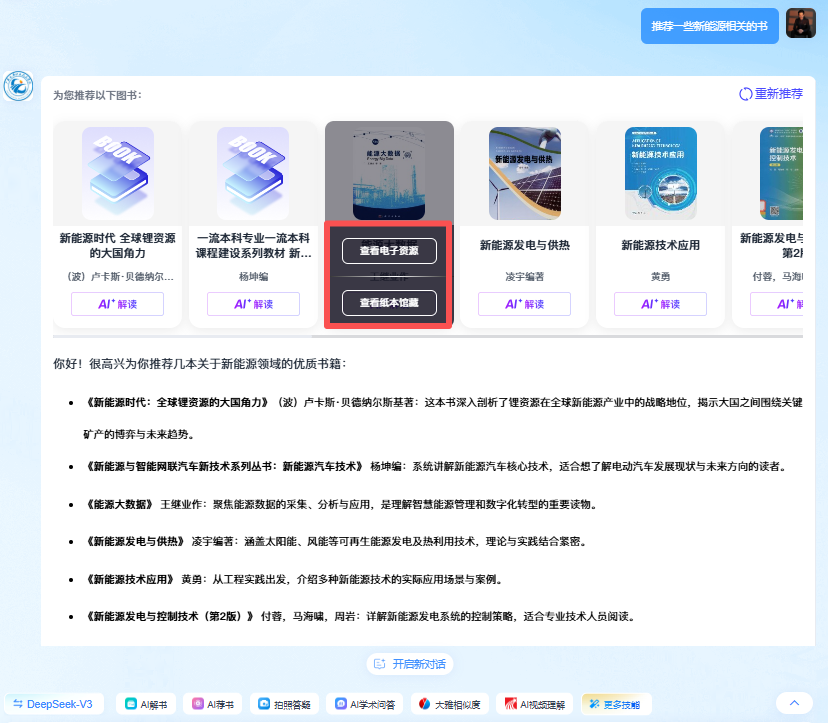This screenshot has width=828, height=723.
Task: Click 查看纸本馆藏 button
Action: 389,301
